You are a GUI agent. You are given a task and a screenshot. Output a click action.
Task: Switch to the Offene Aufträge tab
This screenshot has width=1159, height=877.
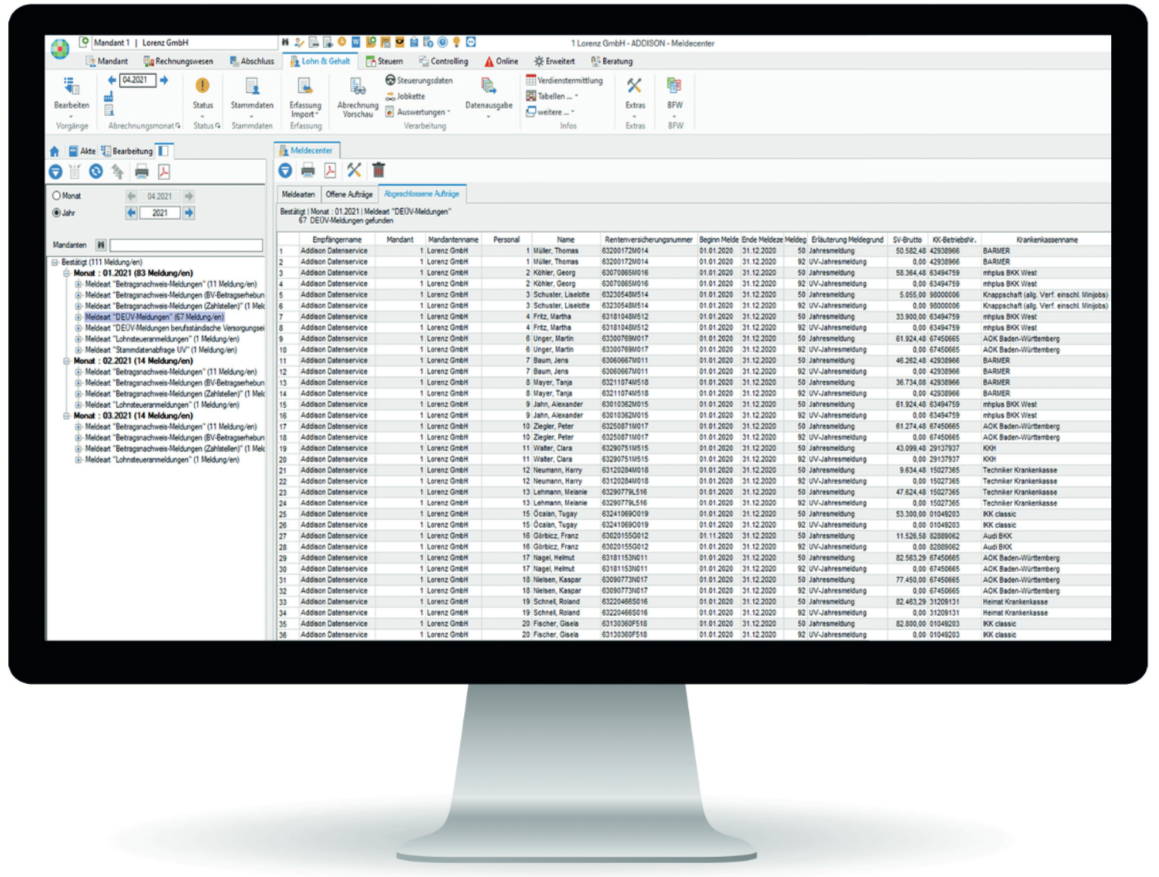click(x=348, y=193)
